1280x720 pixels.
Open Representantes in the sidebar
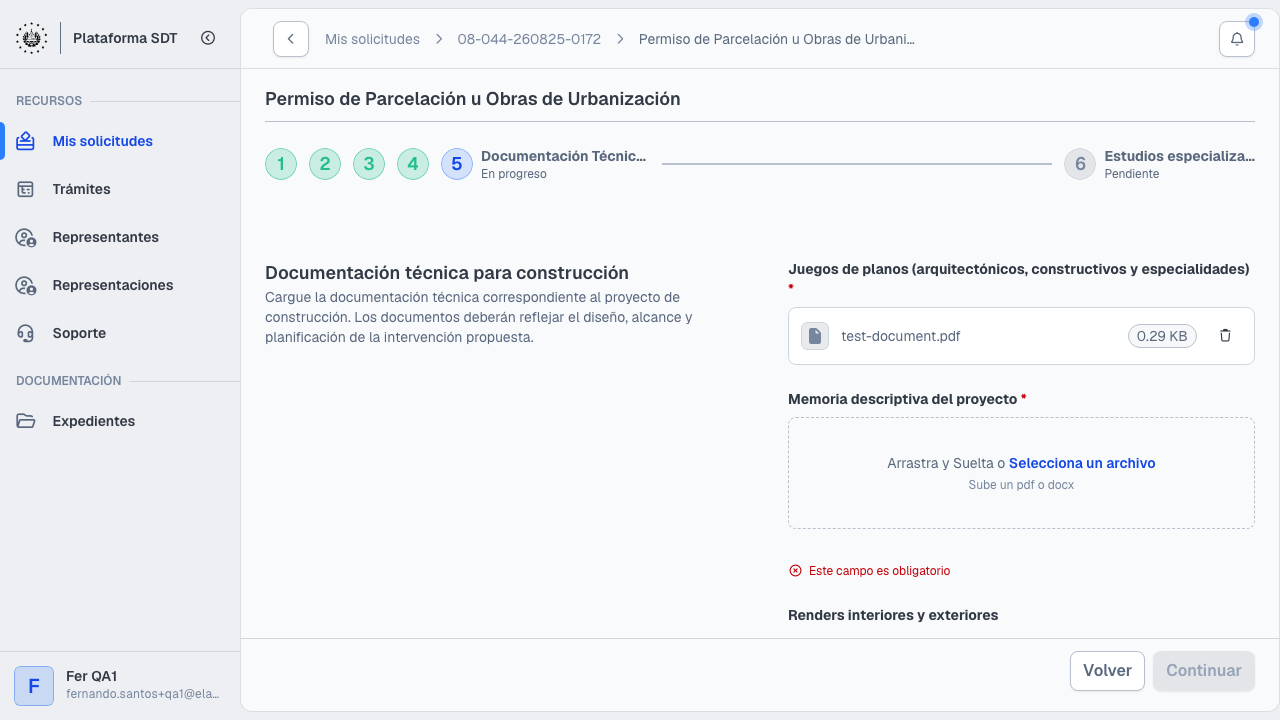[120, 237]
